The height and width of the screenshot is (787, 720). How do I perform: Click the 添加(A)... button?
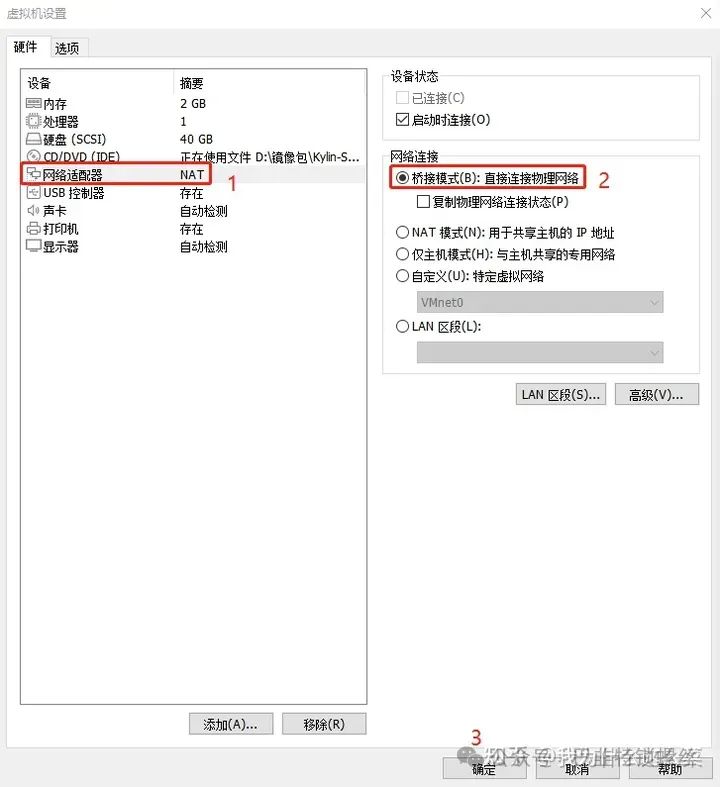[231, 724]
